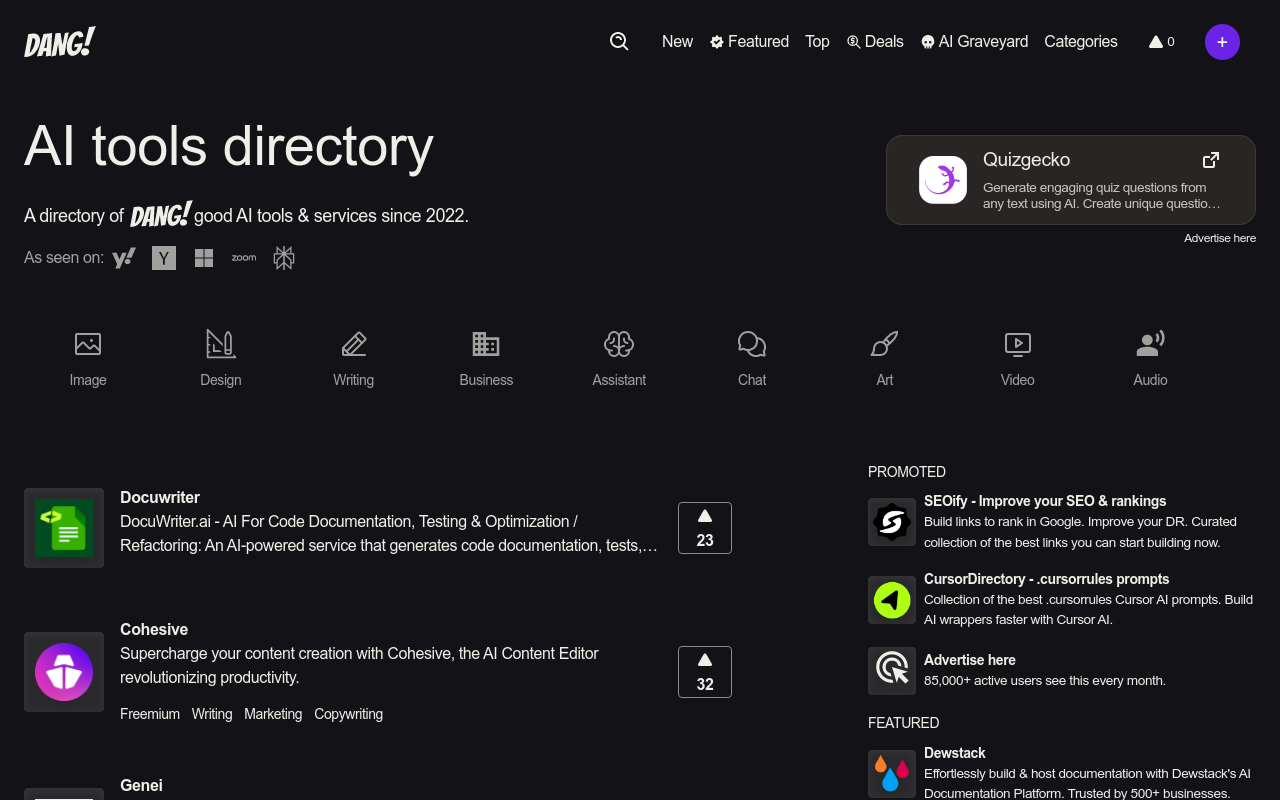Open the Docuwriter listing title
Viewport: 1280px width, 800px height.
click(x=160, y=497)
